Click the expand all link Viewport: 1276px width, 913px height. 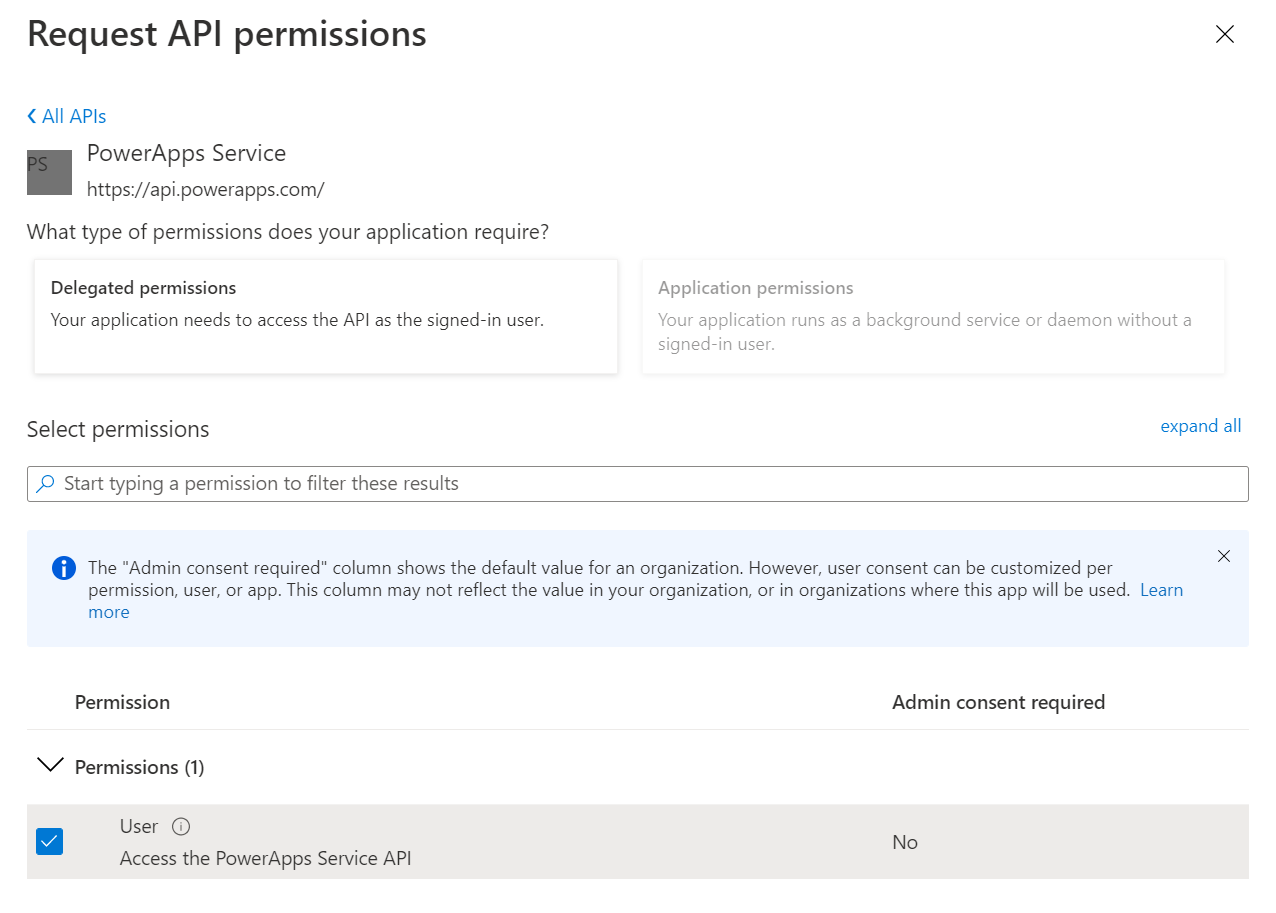point(1200,426)
